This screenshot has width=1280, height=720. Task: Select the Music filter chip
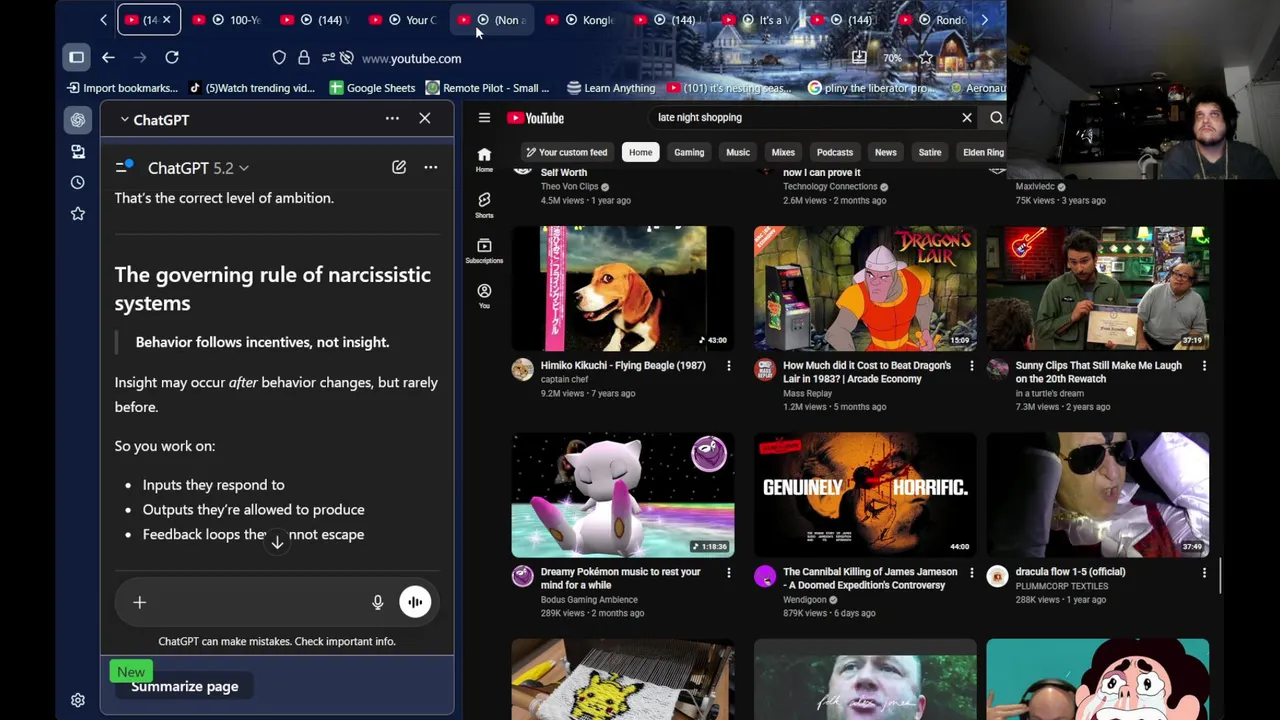tap(737, 152)
